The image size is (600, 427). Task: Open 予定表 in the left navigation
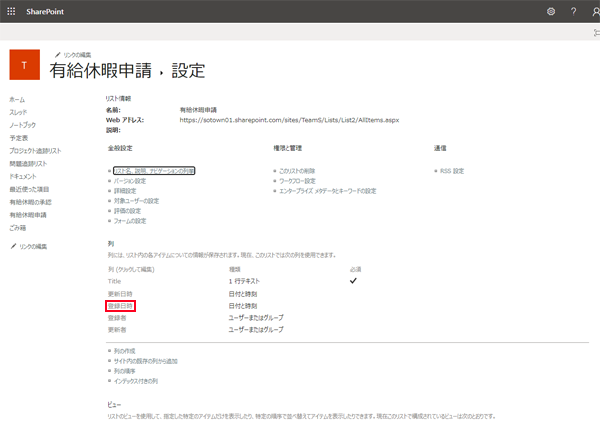coord(19,138)
